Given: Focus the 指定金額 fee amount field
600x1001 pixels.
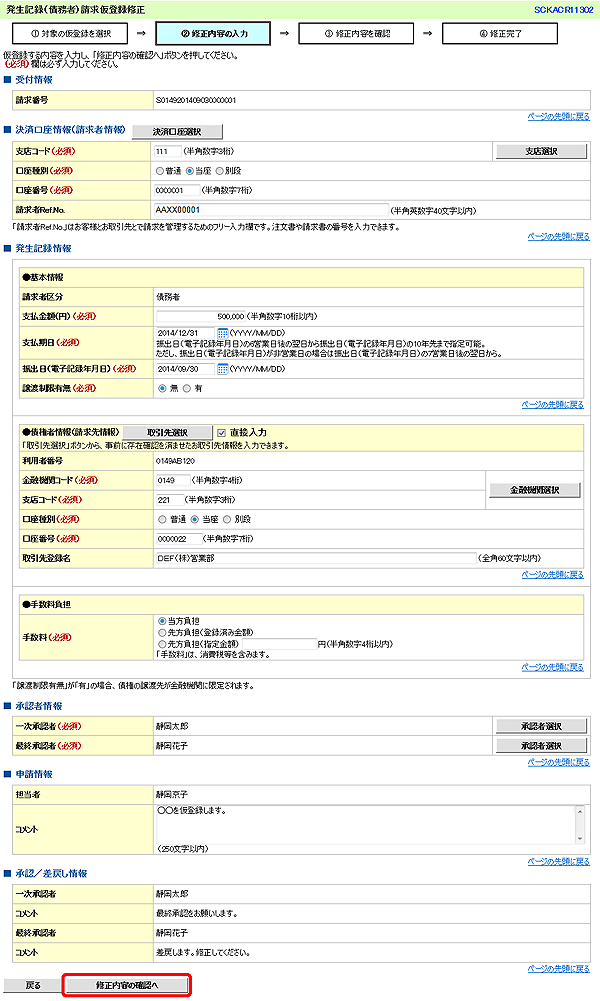Looking at the screenshot, I should [x=280, y=645].
